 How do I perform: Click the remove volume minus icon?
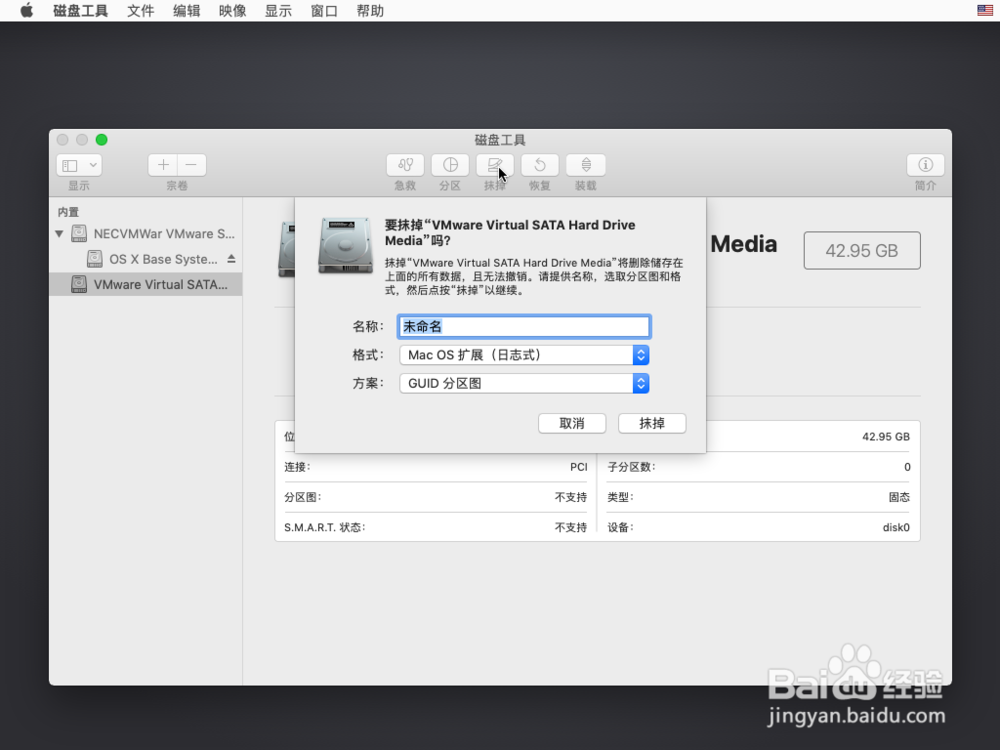point(191,165)
